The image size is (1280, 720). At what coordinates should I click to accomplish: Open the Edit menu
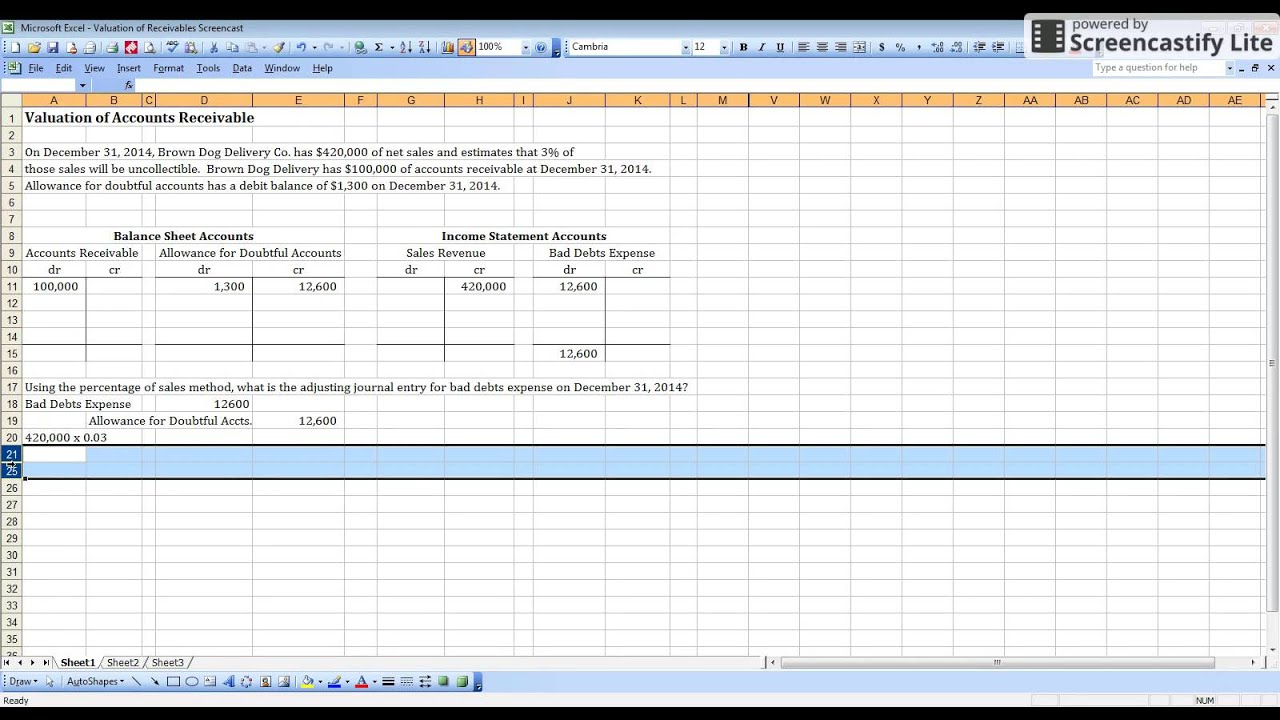point(64,68)
